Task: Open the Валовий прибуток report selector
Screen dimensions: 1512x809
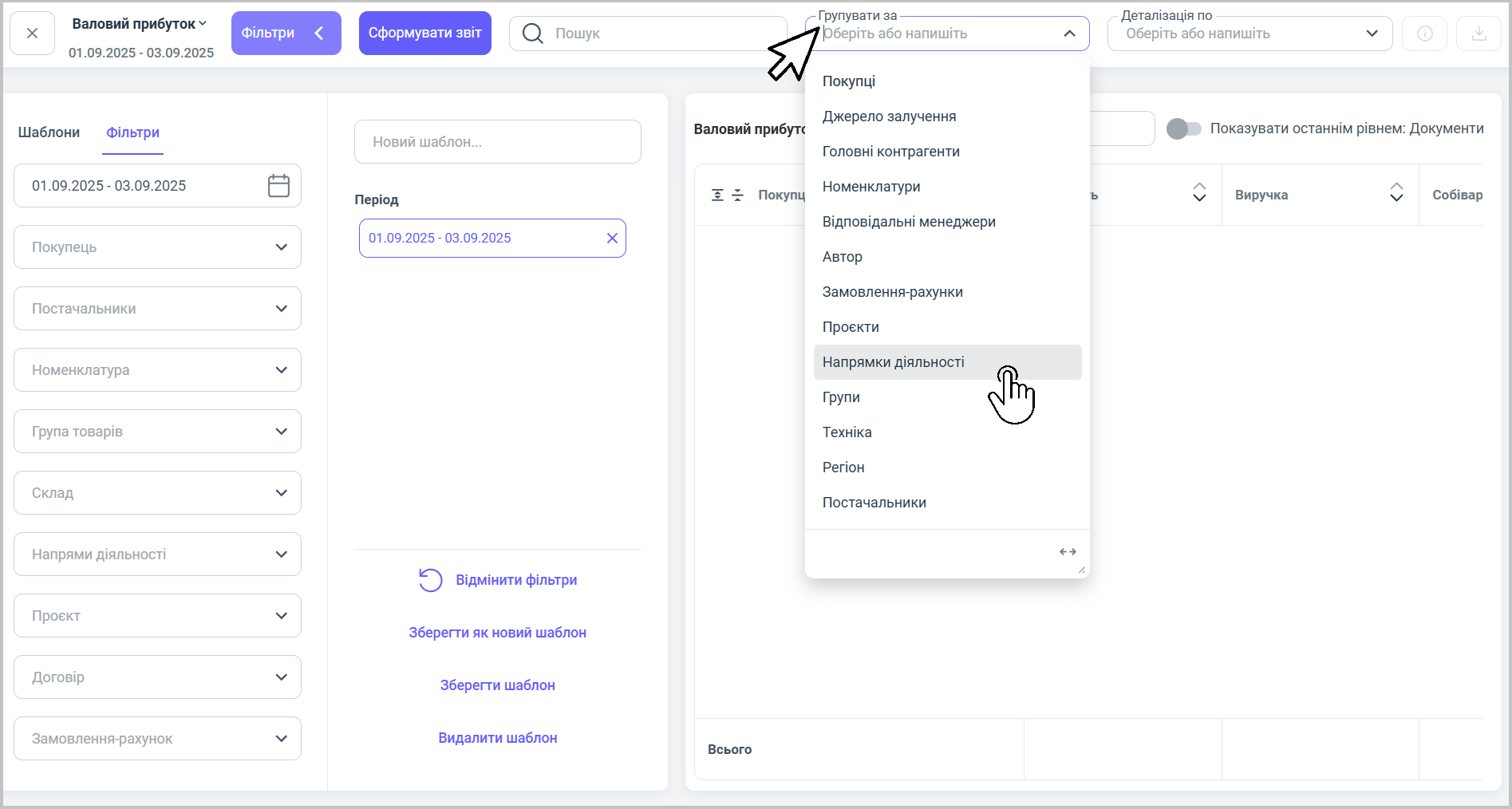Action: pyautogui.click(x=140, y=24)
